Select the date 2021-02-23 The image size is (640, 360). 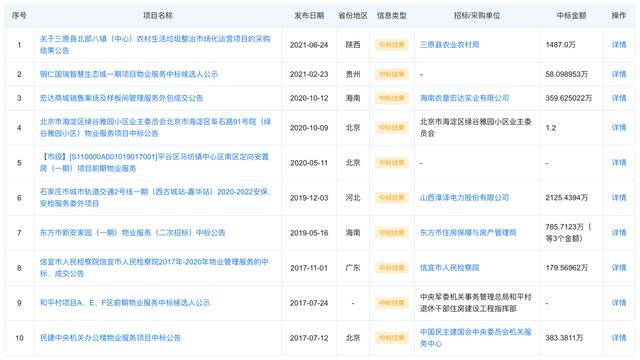coord(309,74)
